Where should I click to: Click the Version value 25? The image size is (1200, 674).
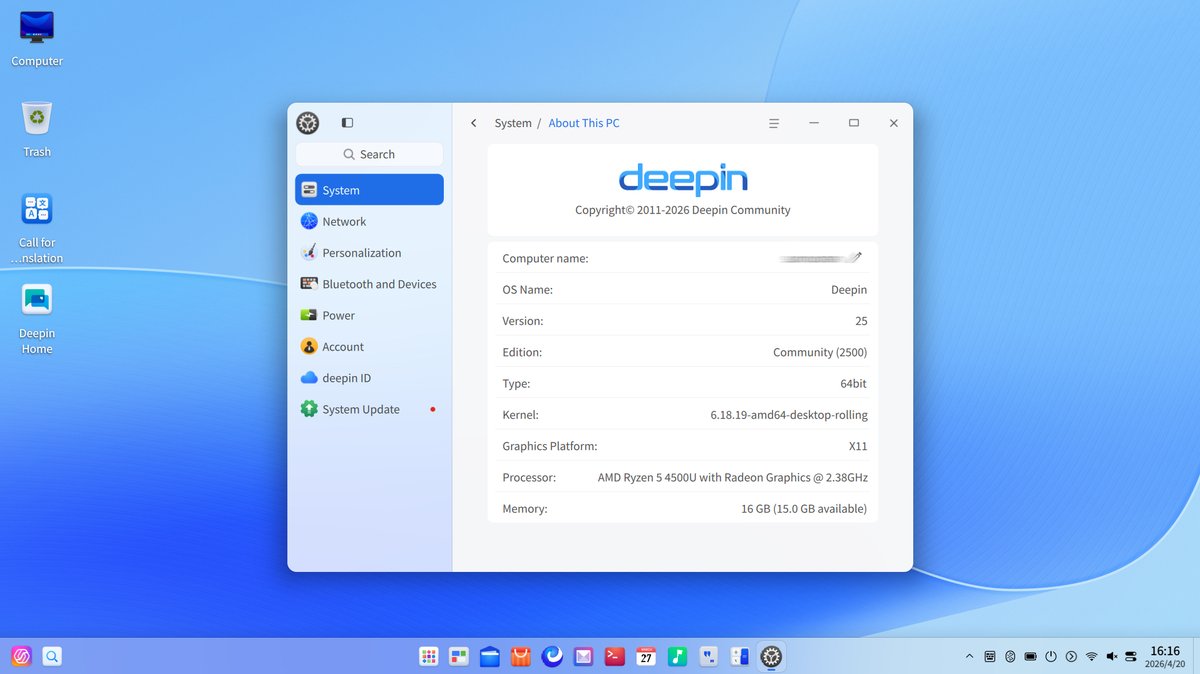(861, 321)
